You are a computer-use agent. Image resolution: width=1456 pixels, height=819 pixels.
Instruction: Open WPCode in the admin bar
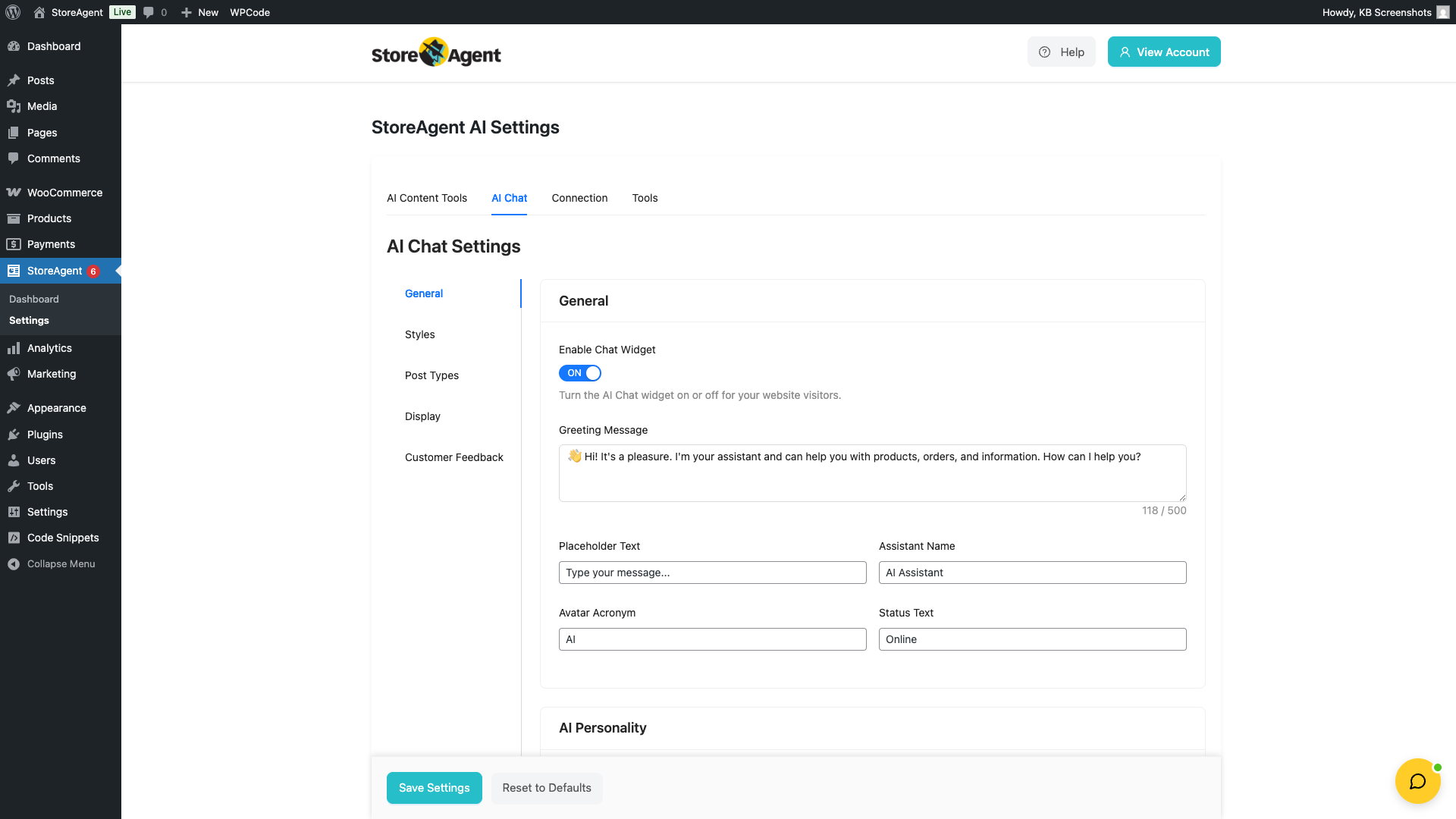[x=250, y=12]
